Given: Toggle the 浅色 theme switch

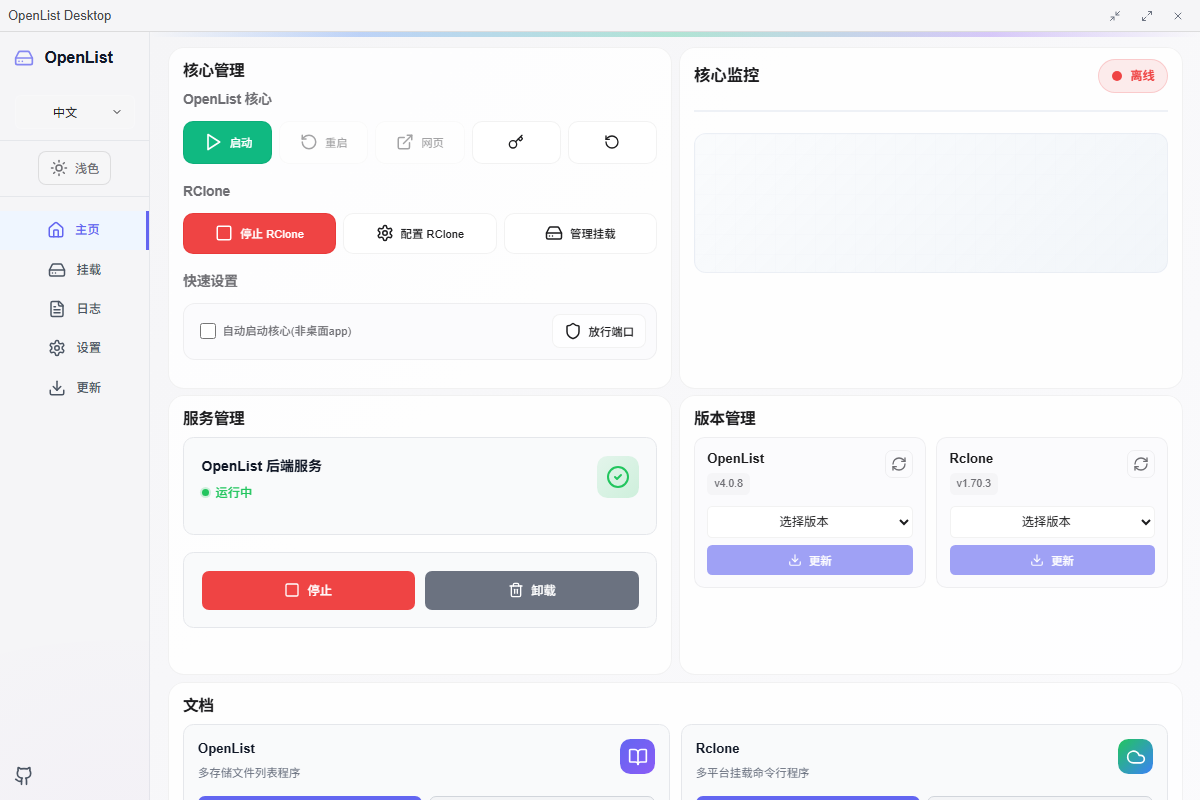Looking at the screenshot, I should click(74, 168).
